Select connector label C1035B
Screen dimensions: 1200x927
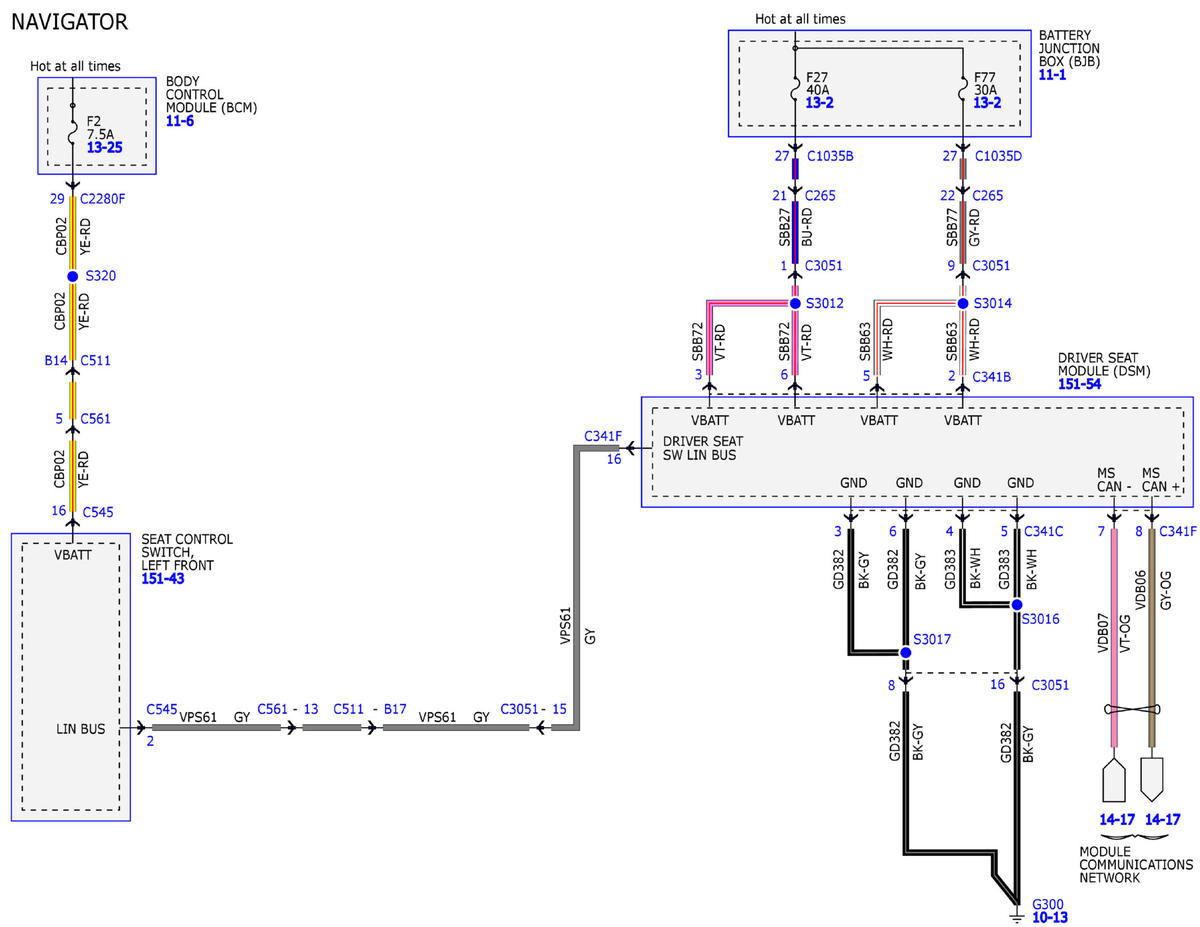(x=828, y=156)
